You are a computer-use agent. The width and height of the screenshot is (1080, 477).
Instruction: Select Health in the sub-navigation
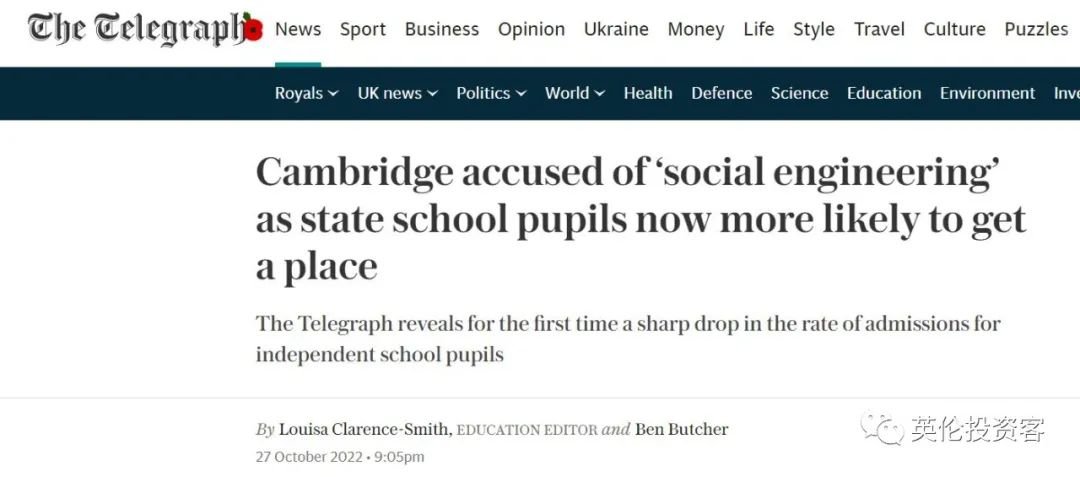pos(648,93)
